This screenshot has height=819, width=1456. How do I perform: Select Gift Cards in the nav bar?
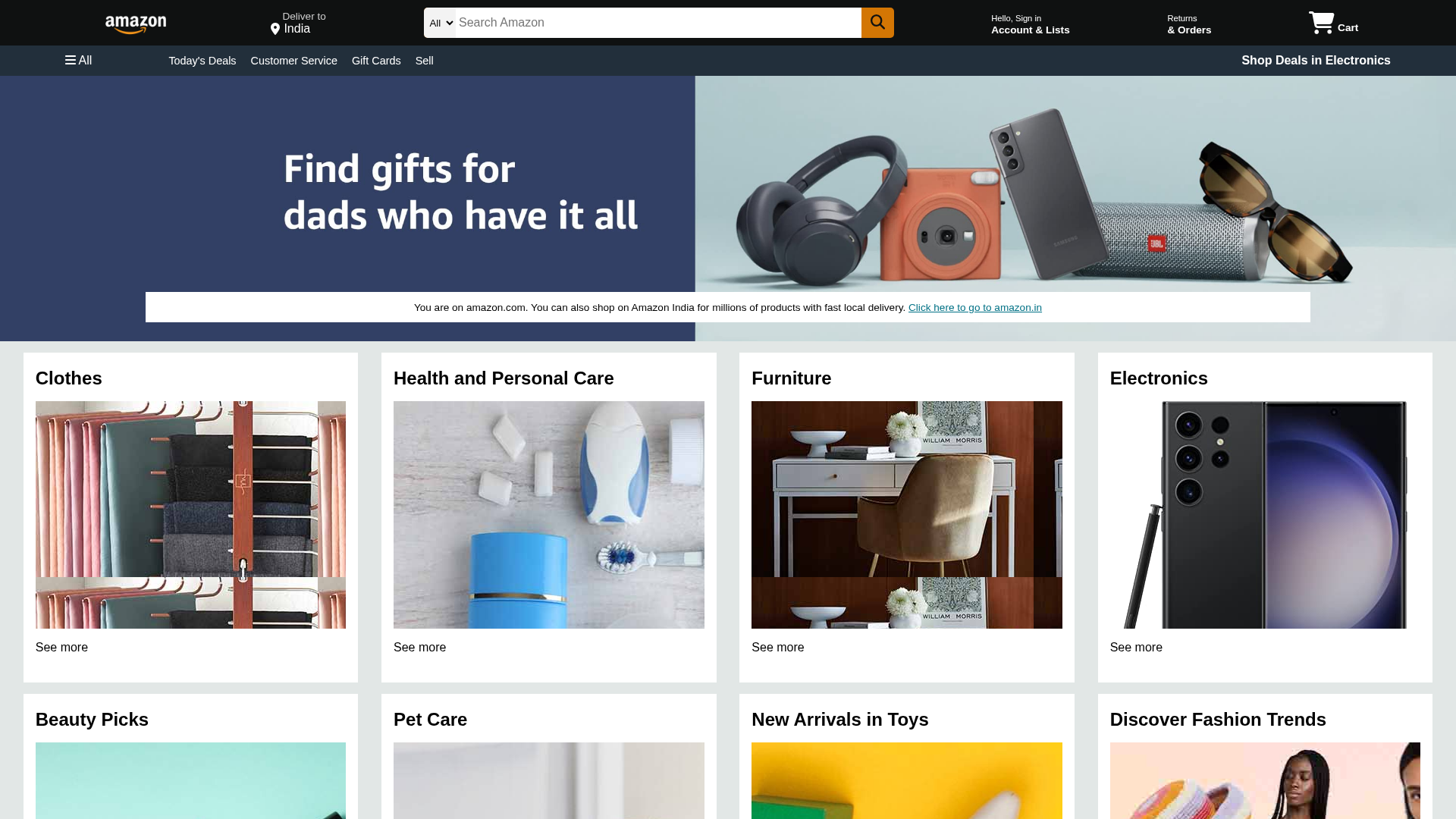[x=376, y=61]
